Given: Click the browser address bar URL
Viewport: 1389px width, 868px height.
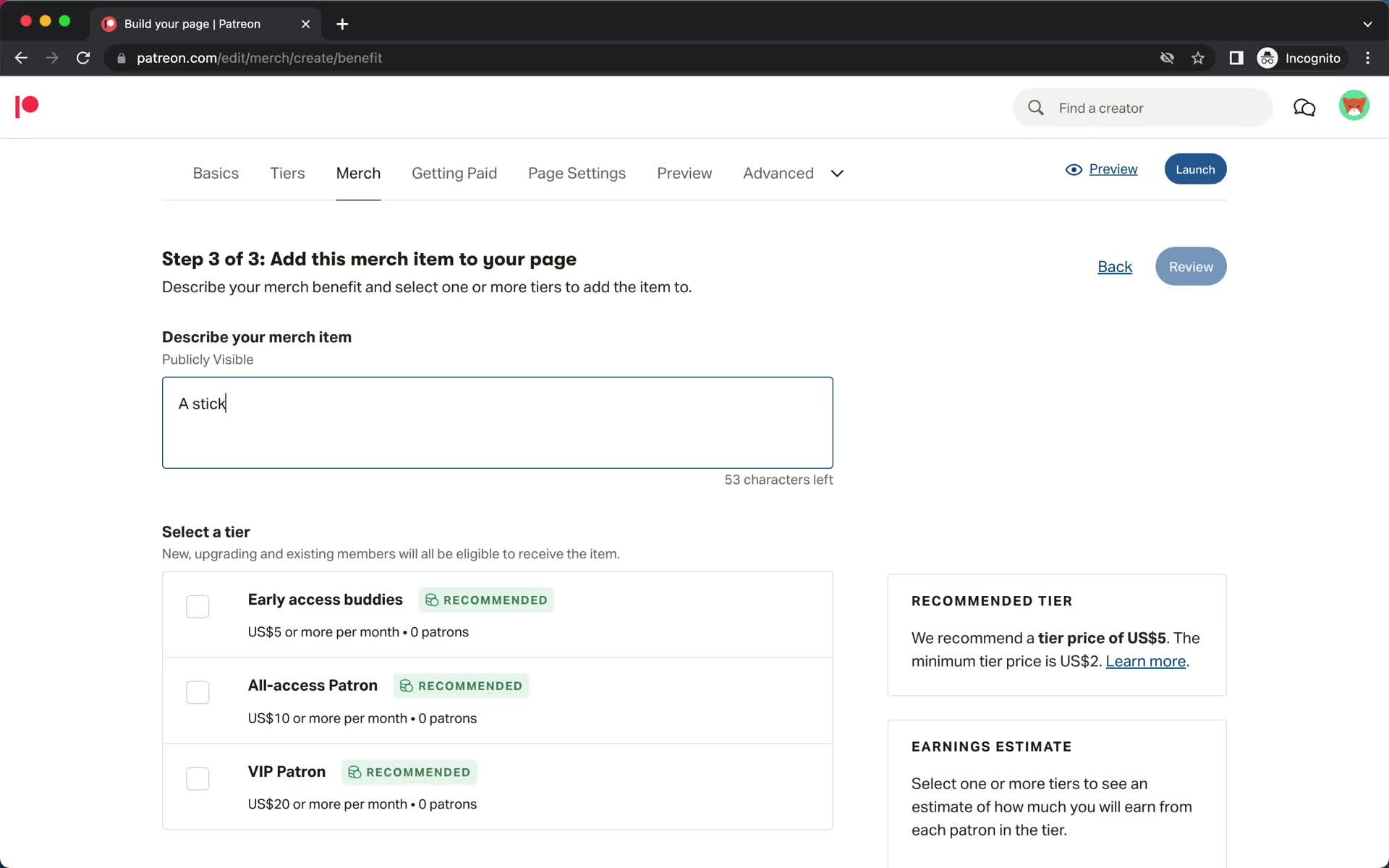Looking at the screenshot, I should coord(260,58).
